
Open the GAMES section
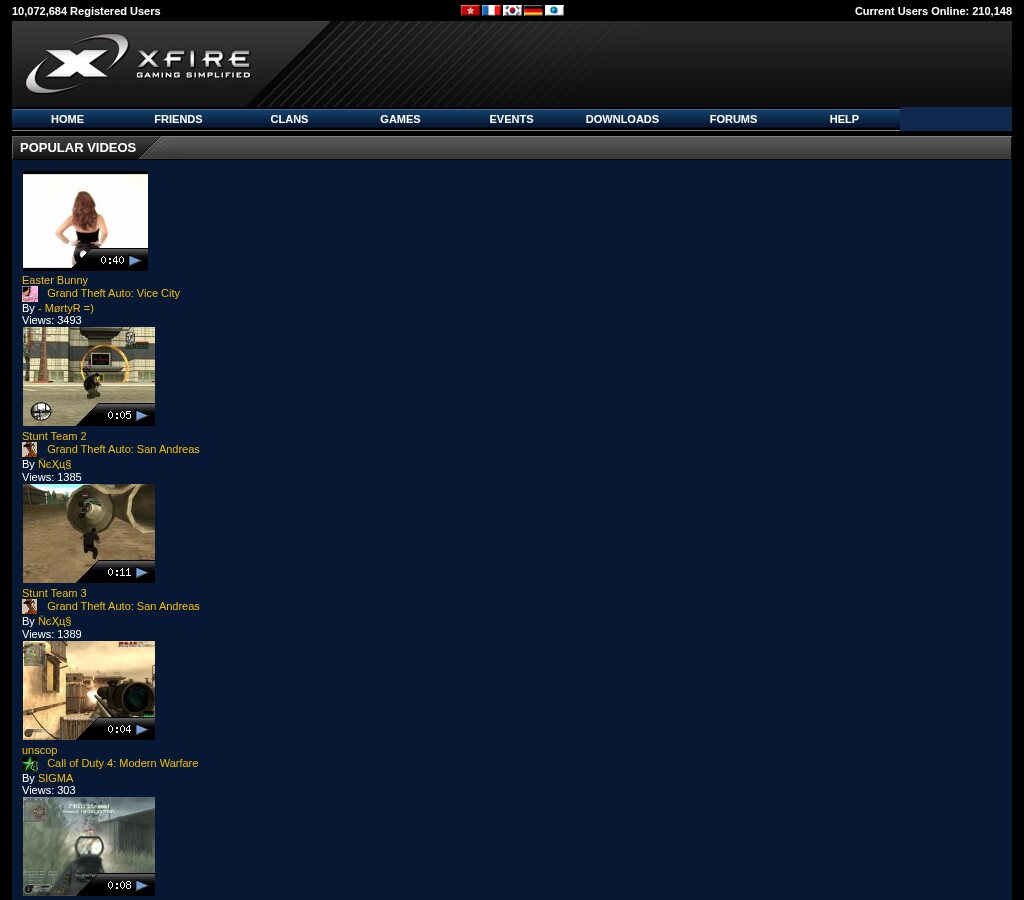tap(400, 120)
